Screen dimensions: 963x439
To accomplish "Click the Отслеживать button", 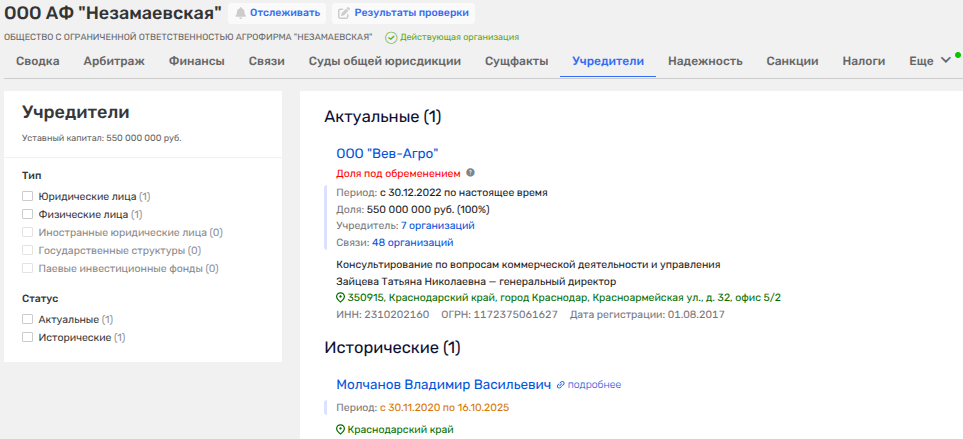I will (277, 13).
